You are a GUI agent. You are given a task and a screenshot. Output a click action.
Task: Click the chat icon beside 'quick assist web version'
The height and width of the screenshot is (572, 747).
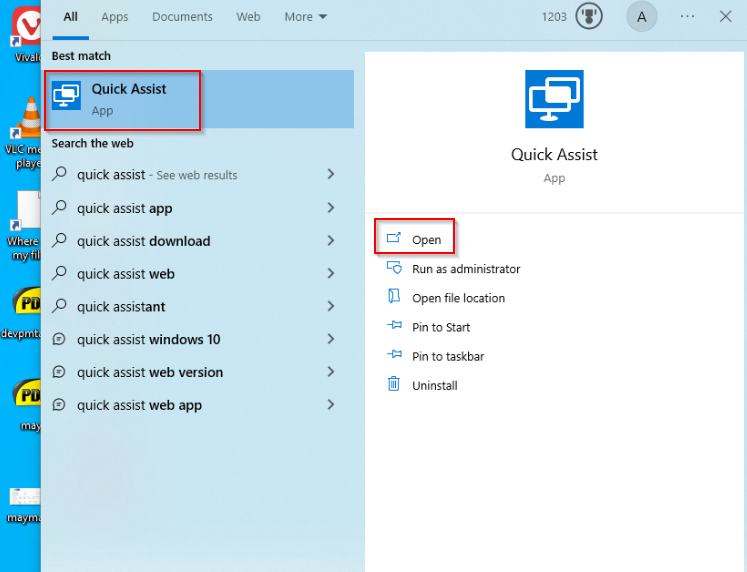point(59,372)
